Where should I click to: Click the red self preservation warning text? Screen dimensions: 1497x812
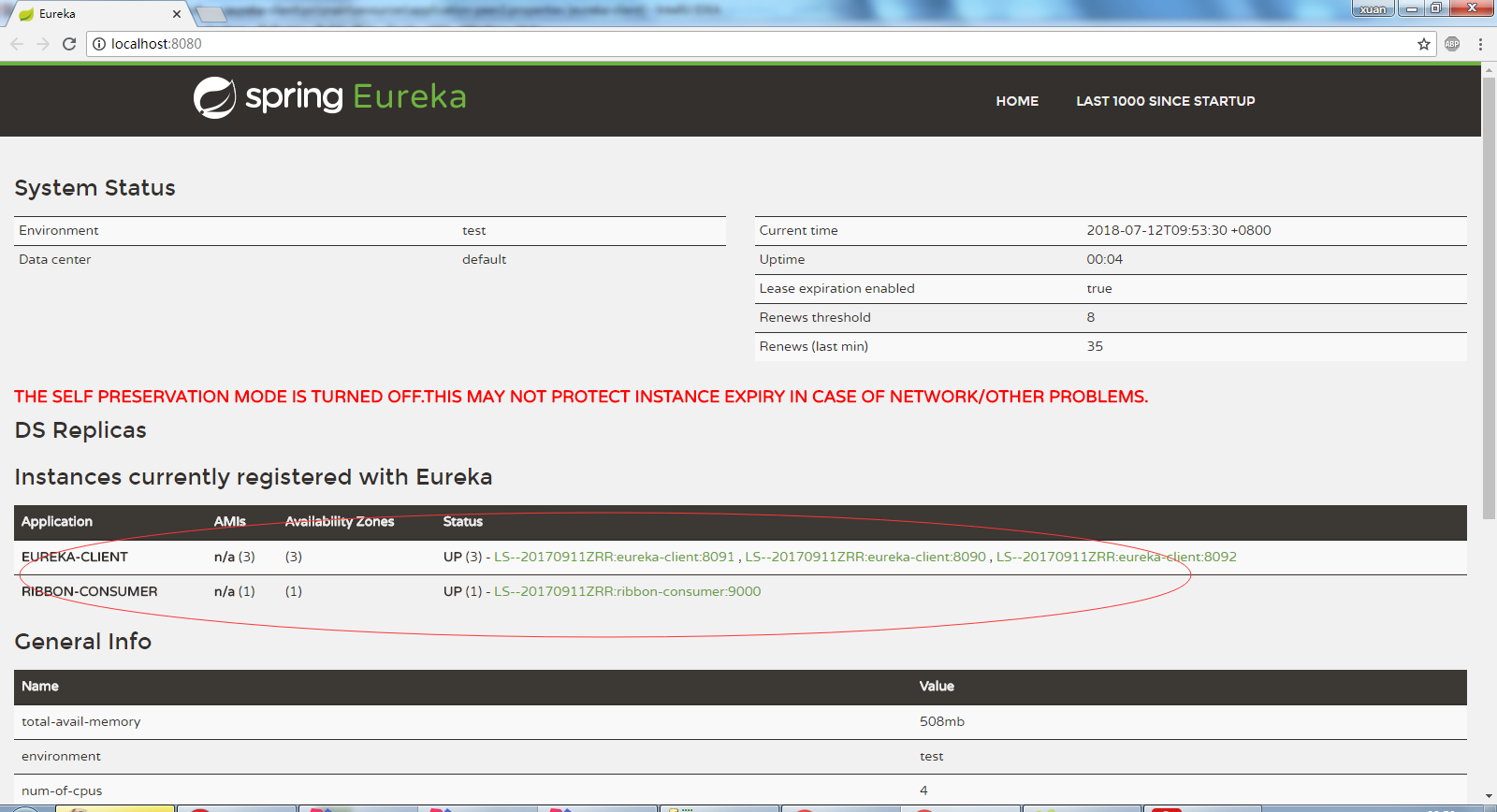click(581, 397)
